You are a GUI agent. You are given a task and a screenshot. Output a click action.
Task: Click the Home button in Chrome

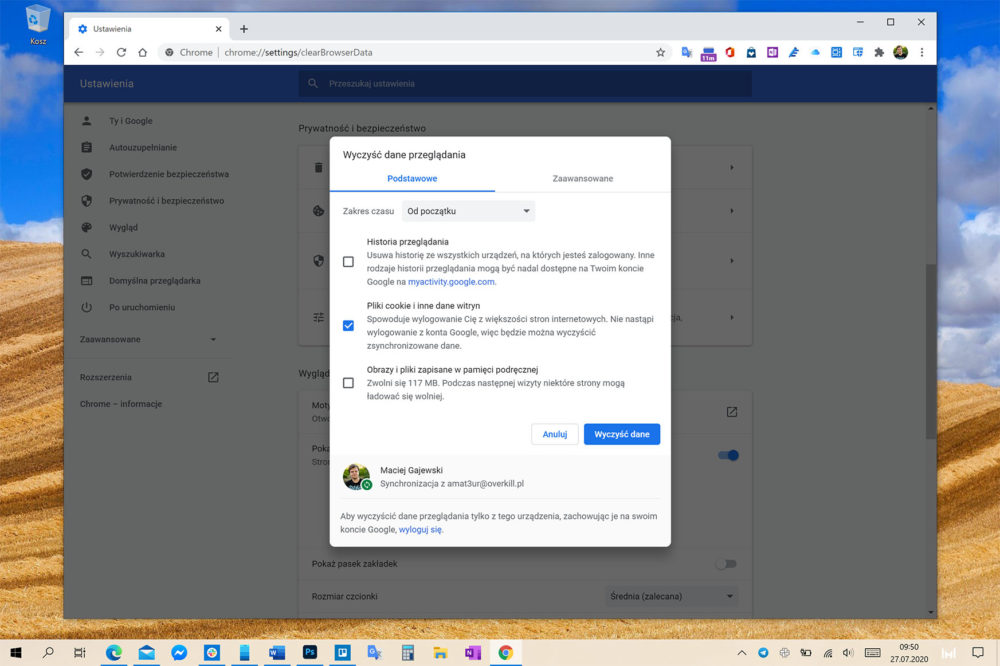[x=142, y=52]
